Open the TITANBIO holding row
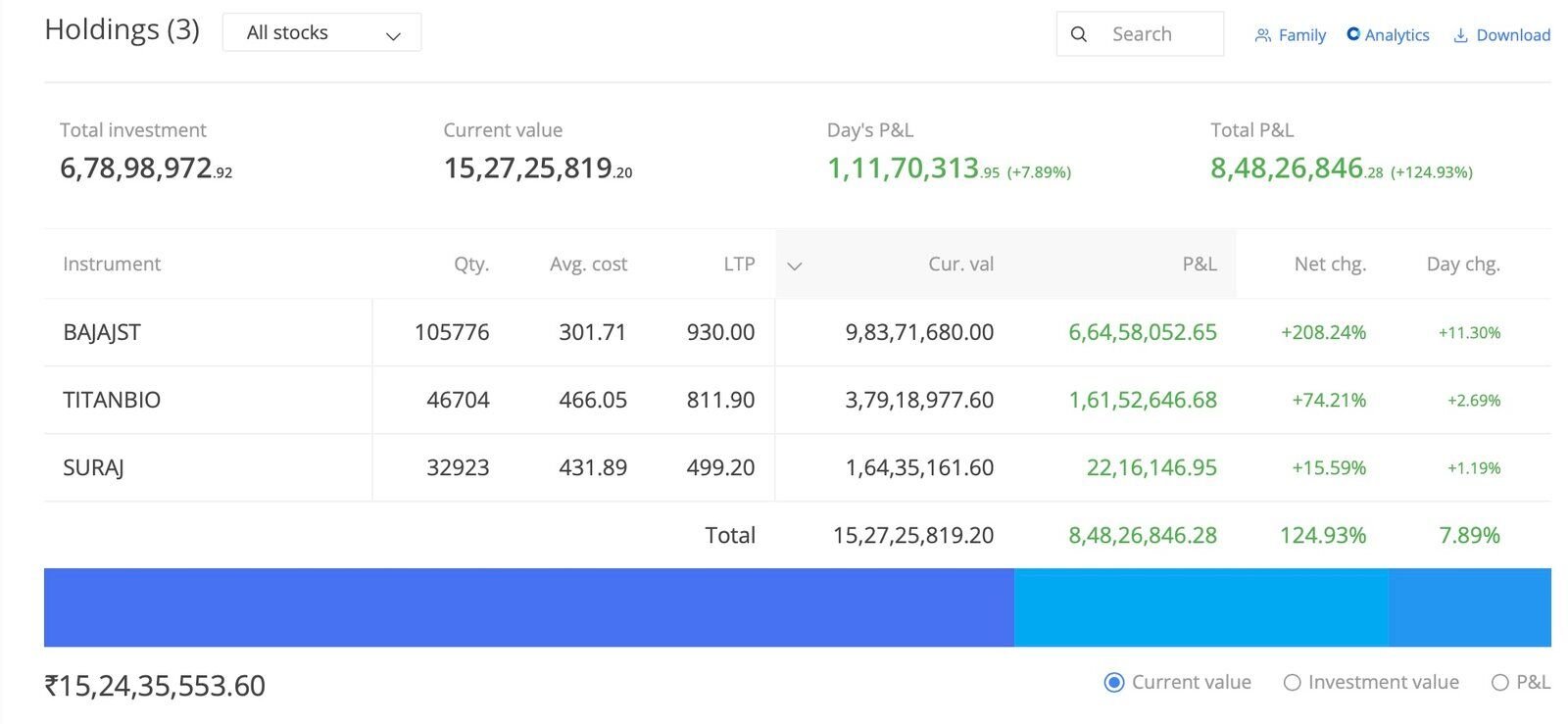The width and height of the screenshot is (1568, 724). [x=797, y=400]
